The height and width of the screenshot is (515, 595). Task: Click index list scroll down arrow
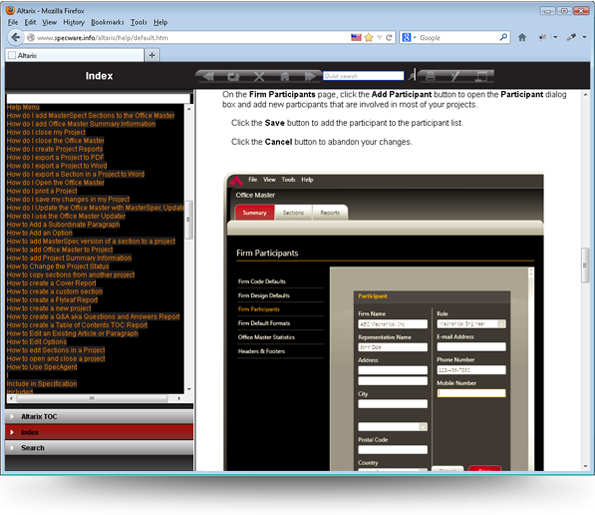[x=189, y=389]
